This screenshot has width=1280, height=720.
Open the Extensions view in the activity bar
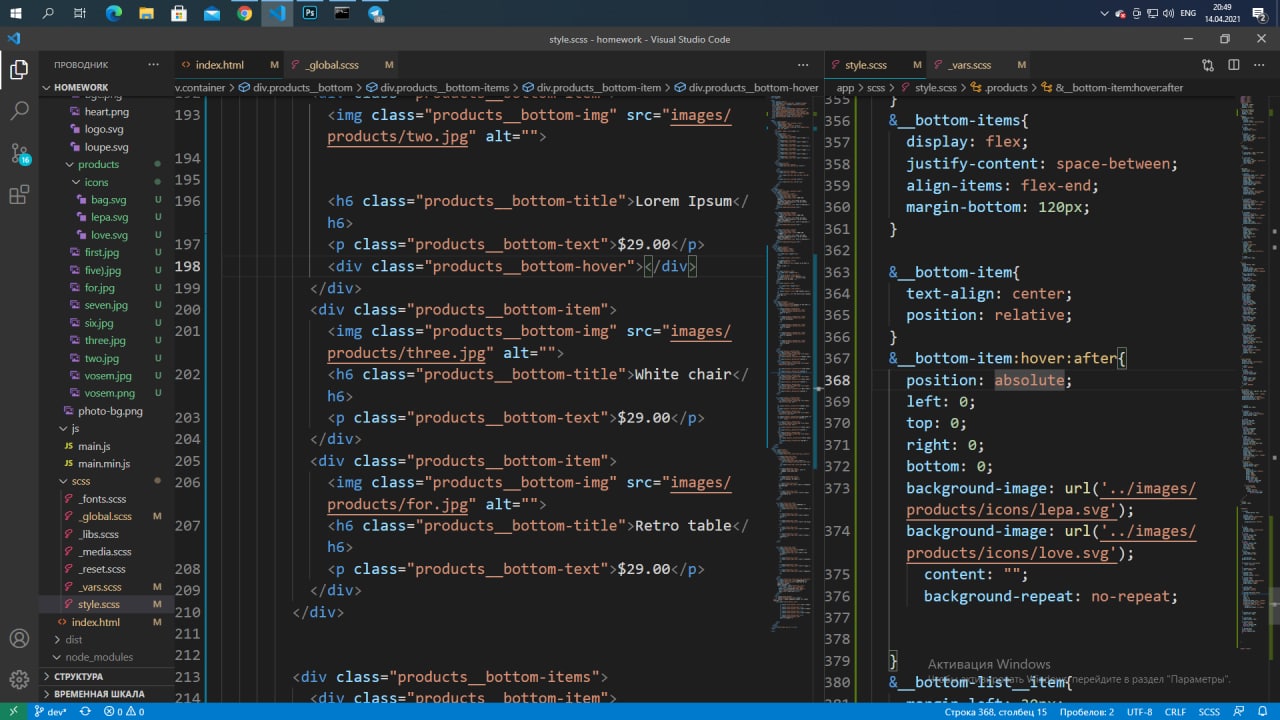point(19,195)
